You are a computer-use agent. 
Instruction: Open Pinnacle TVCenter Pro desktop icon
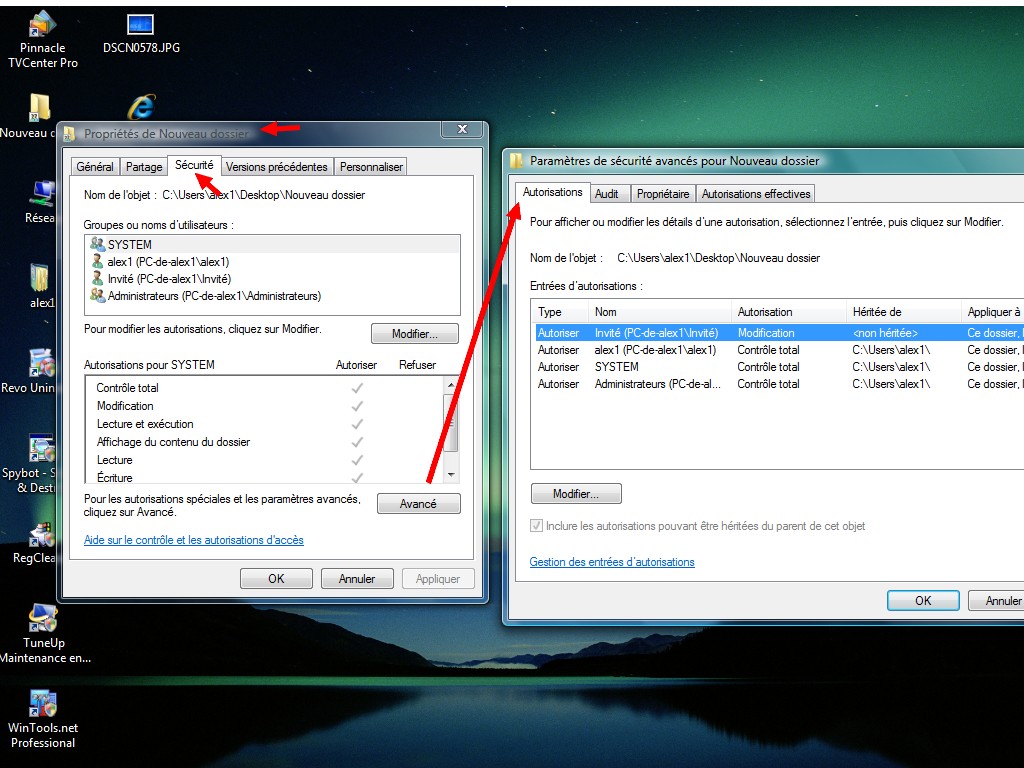(x=42, y=25)
